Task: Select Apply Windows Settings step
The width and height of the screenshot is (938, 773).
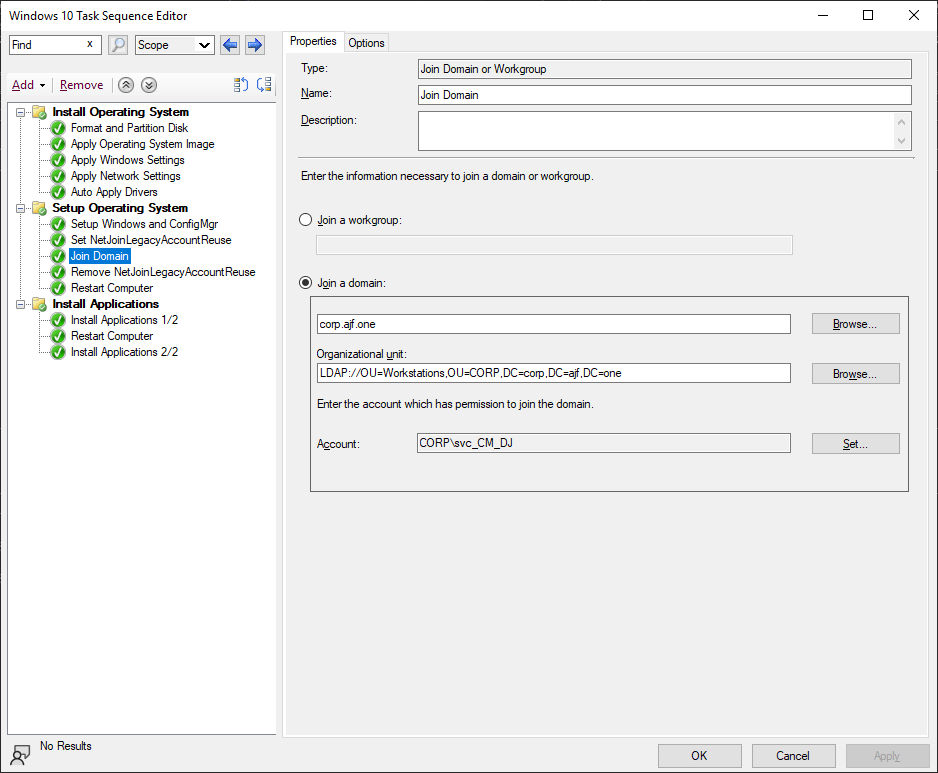Action: point(127,160)
